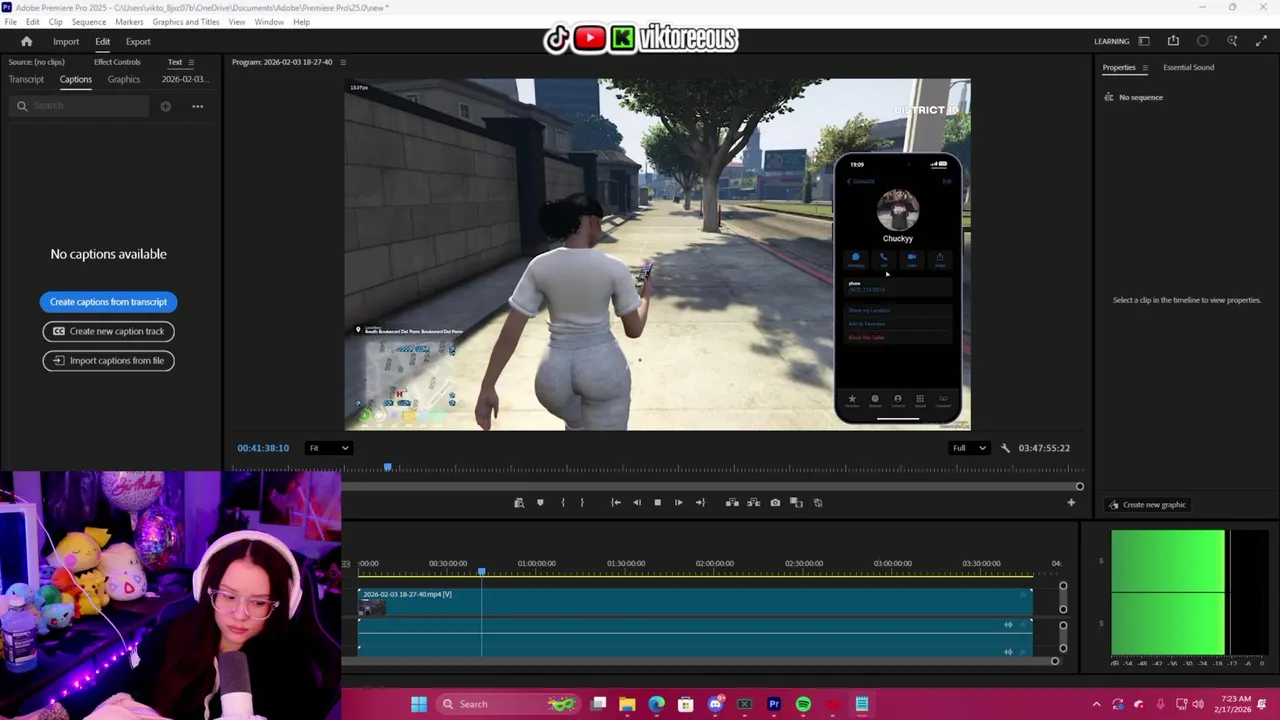Open the Program monitor panel menu

point(343,62)
